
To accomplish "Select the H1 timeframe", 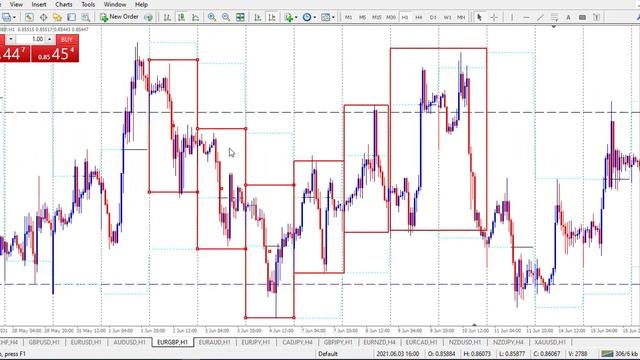I will click(405, 17).
